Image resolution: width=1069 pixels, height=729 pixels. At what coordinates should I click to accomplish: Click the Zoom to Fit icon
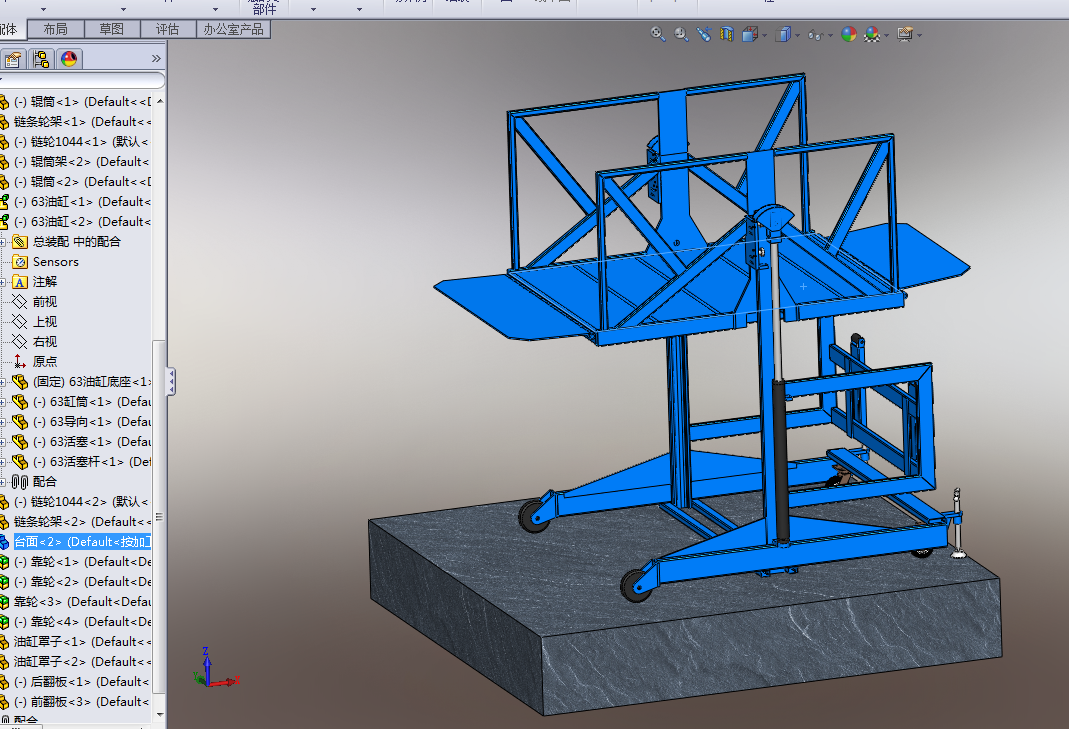pyautogui.click(x=657, y=34)
